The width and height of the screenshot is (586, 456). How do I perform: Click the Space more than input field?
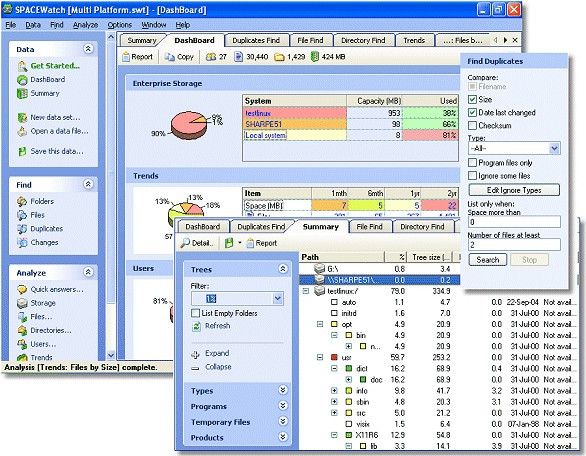(514, 222)
